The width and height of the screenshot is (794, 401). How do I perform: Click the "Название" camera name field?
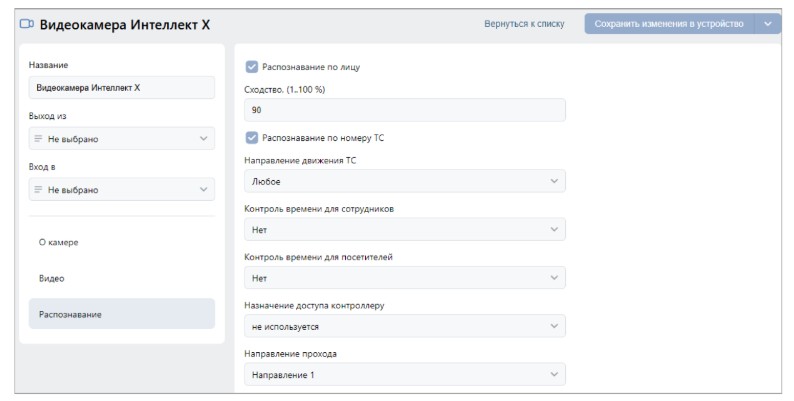[121, 88]
